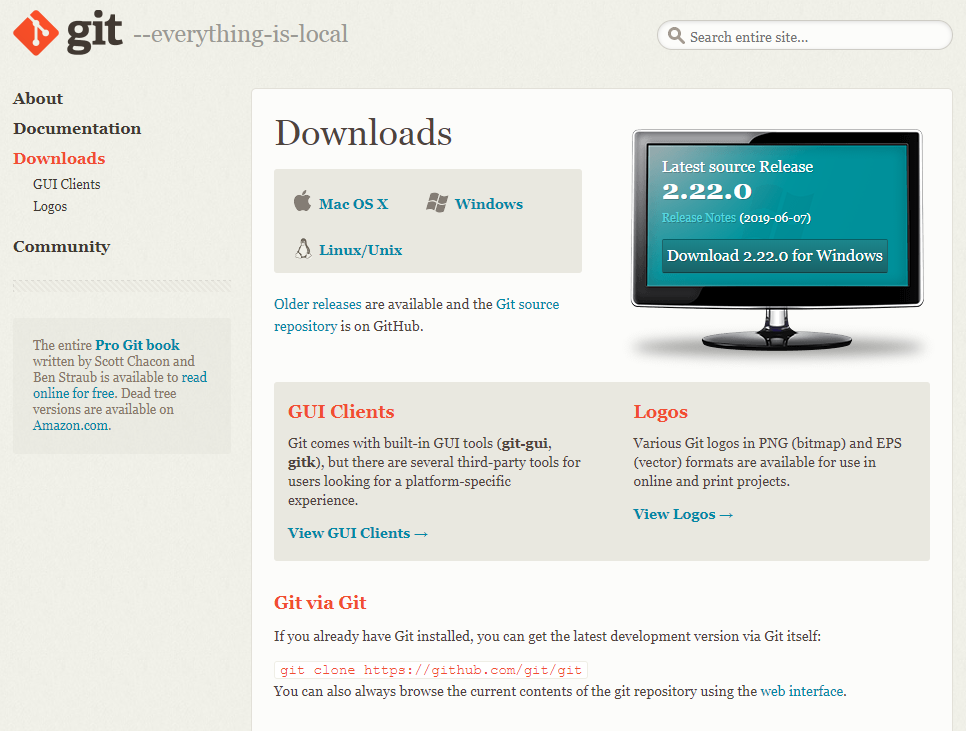Click the Apple logo icon

click(302, 201)
